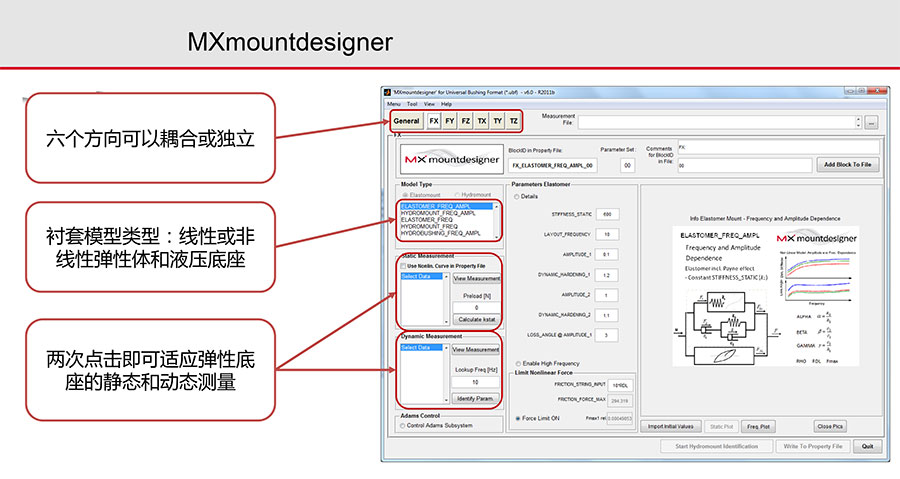Click the AMPLITUDE_2 value field
The width and height of the screenshot is (900, 479).
pyautogui.click(x=606, y=295)
